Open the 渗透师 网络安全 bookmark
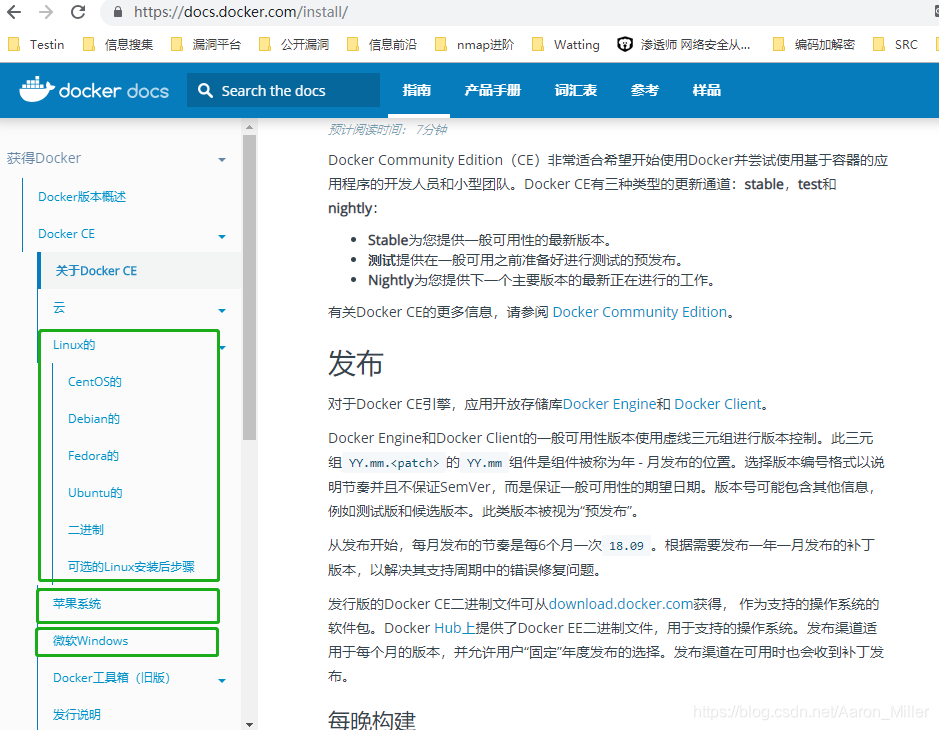Image resolution: width=939 pixels, height=730 pixels. click(684, 44)
